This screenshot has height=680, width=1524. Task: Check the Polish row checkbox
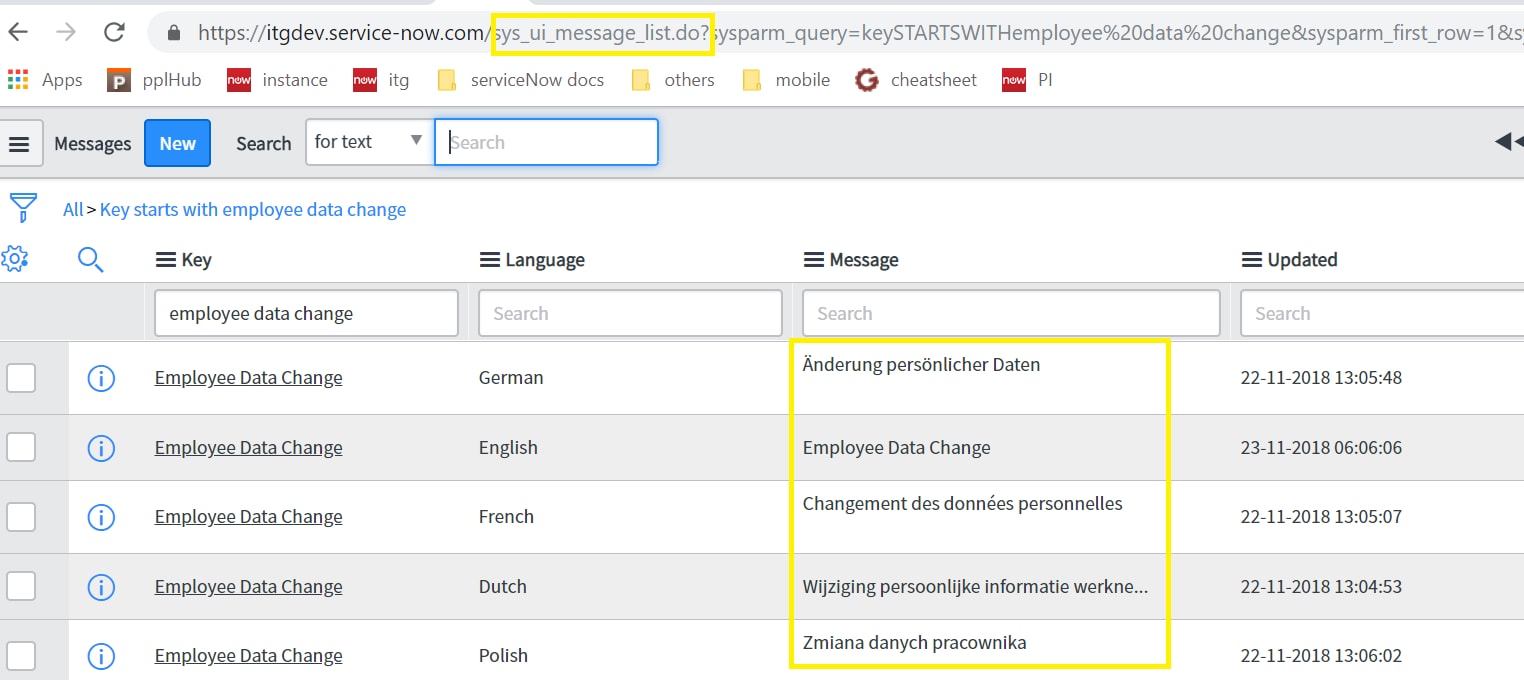[x=21, y=656]
